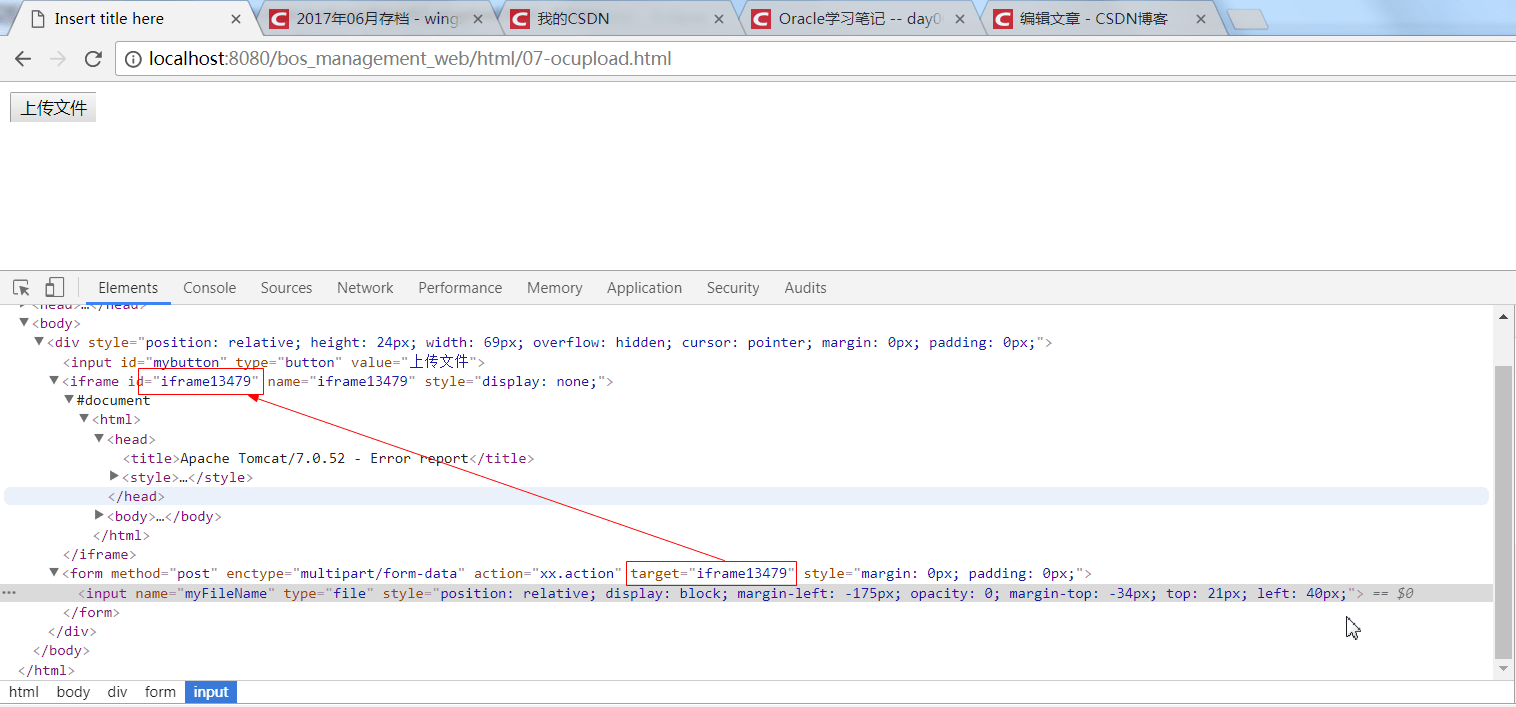The height and width of the screenshot is (707, 1516).
Task: Select the inspect element cursor icon
Action: [20, 287]
